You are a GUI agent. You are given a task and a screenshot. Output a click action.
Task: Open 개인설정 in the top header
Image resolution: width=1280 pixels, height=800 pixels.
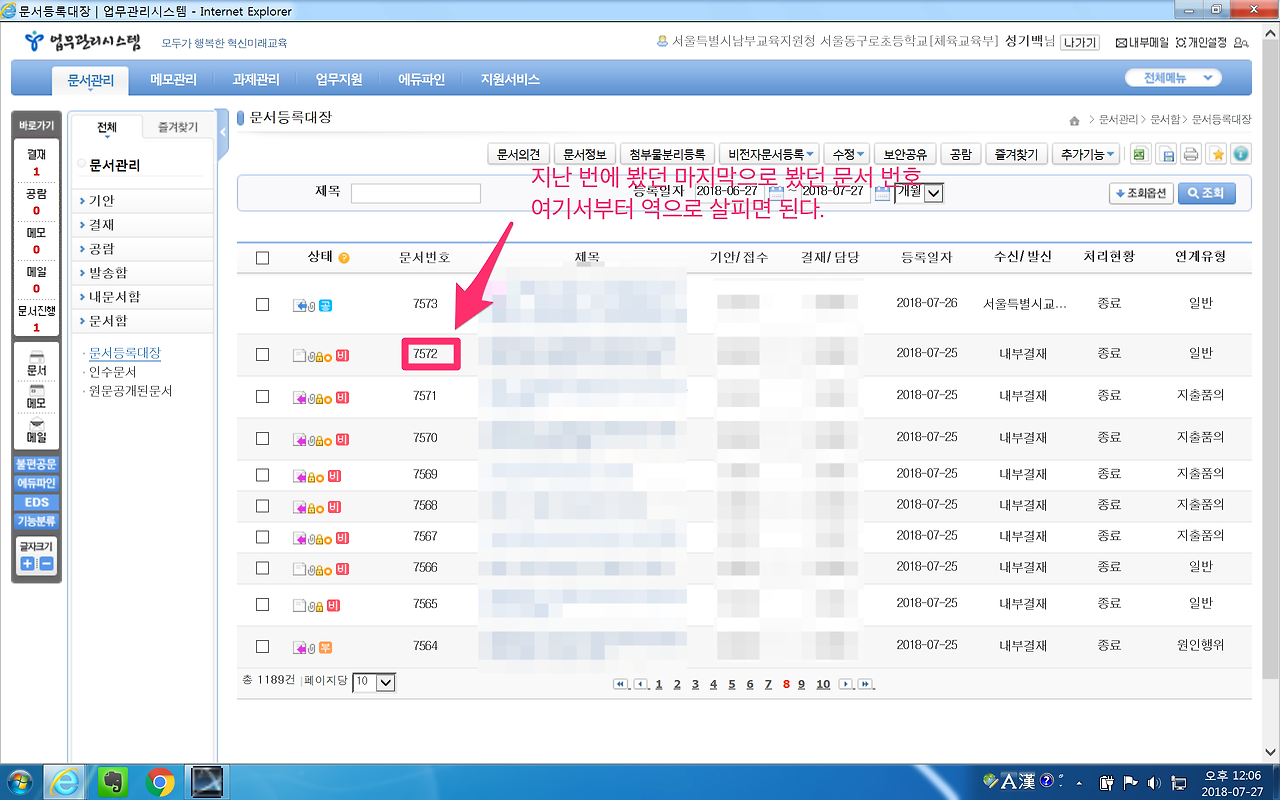(1201, 42)
